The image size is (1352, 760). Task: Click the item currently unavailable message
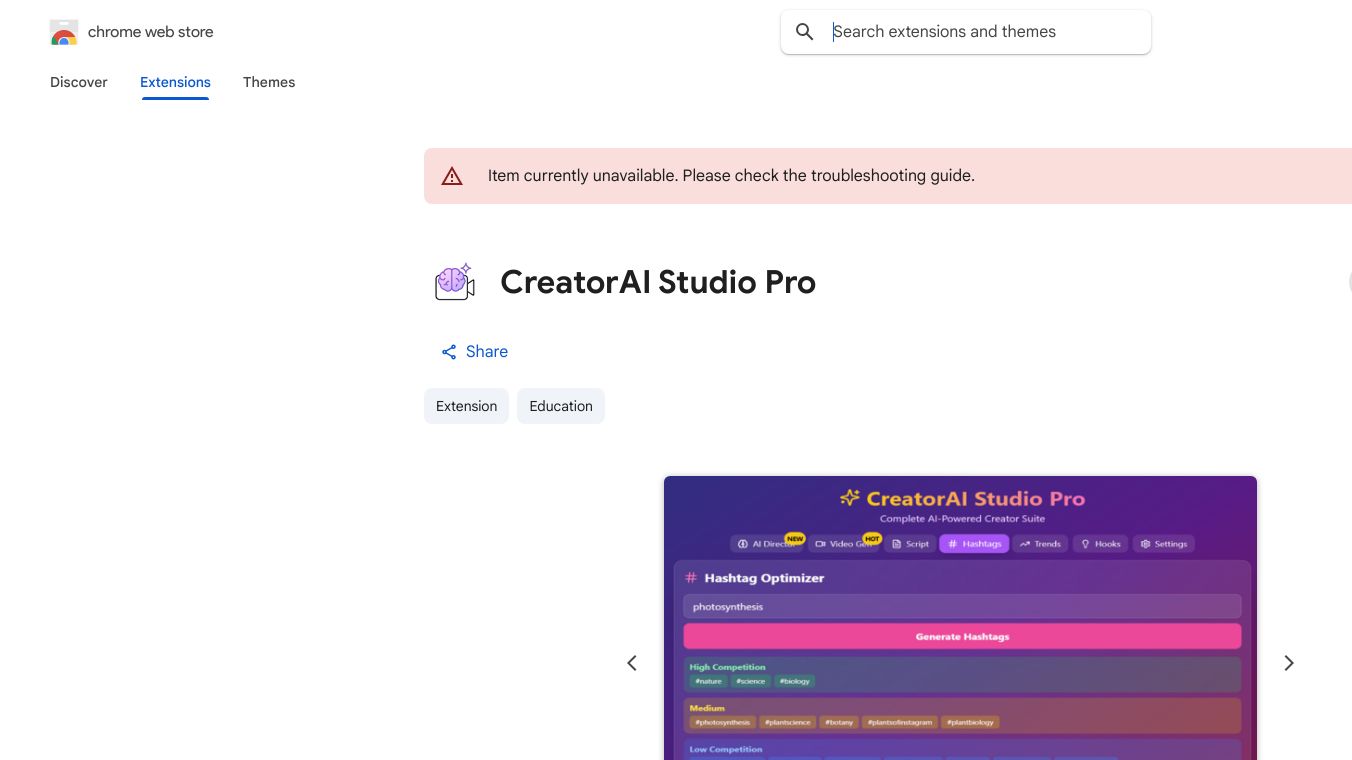click(x=731, y=176)
